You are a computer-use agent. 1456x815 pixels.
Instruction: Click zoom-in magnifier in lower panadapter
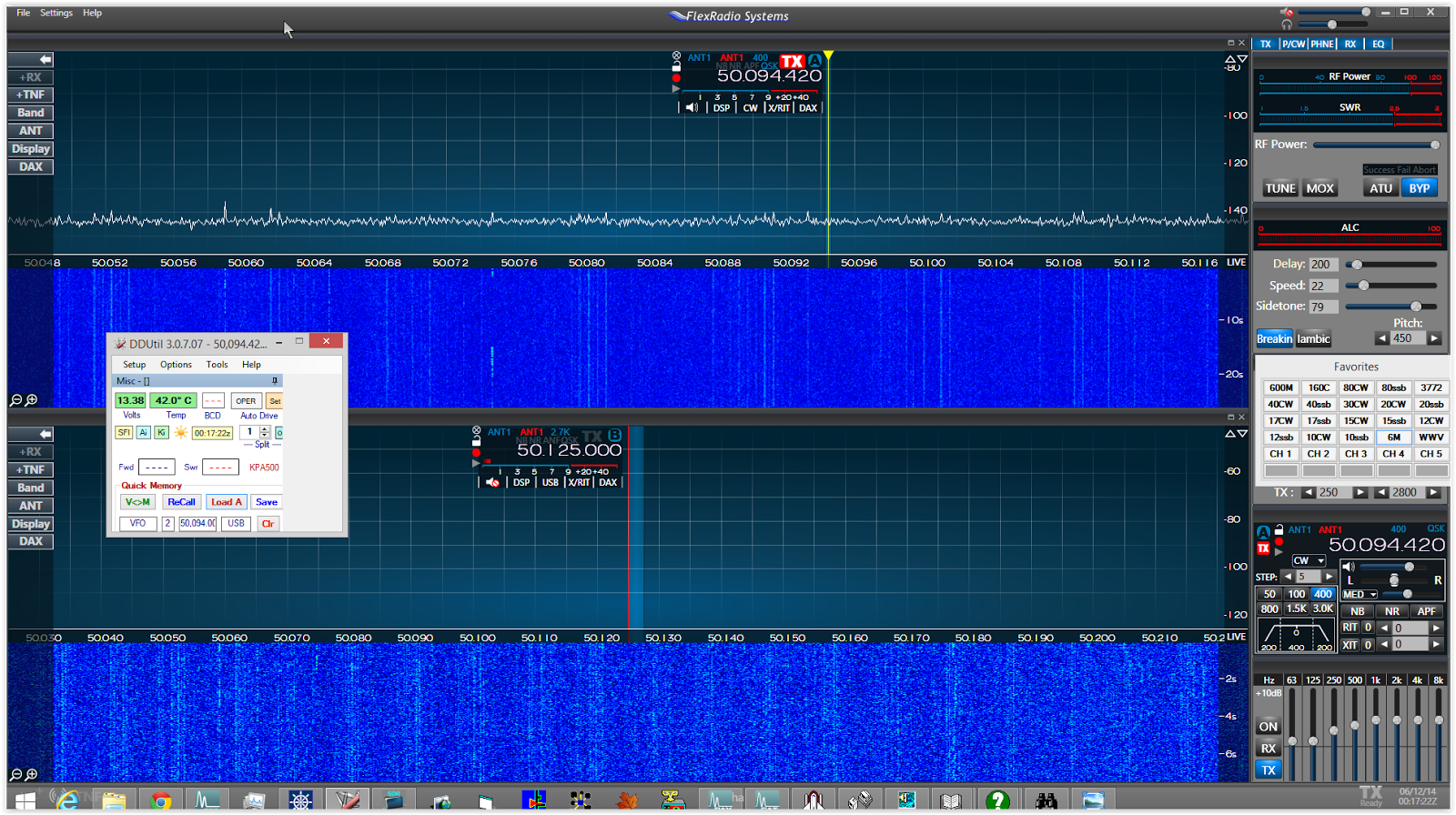[x=32, y=775]
